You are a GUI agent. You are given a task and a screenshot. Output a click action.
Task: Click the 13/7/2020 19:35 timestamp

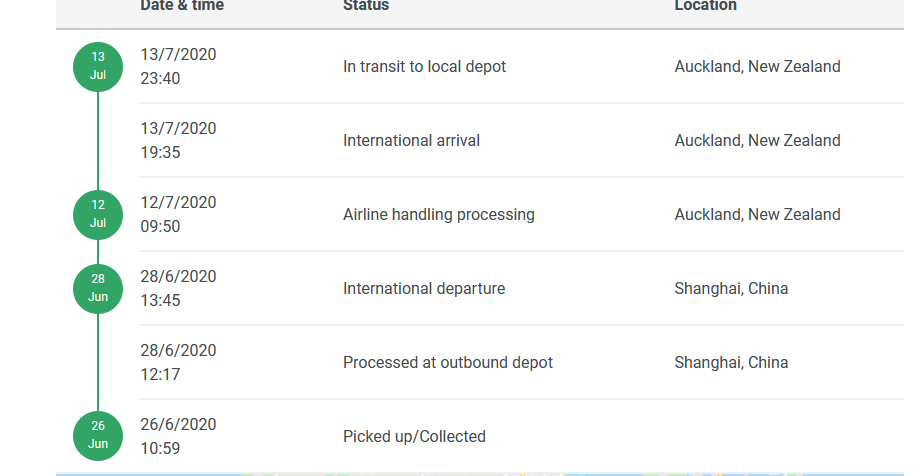(x=178, y=141)
